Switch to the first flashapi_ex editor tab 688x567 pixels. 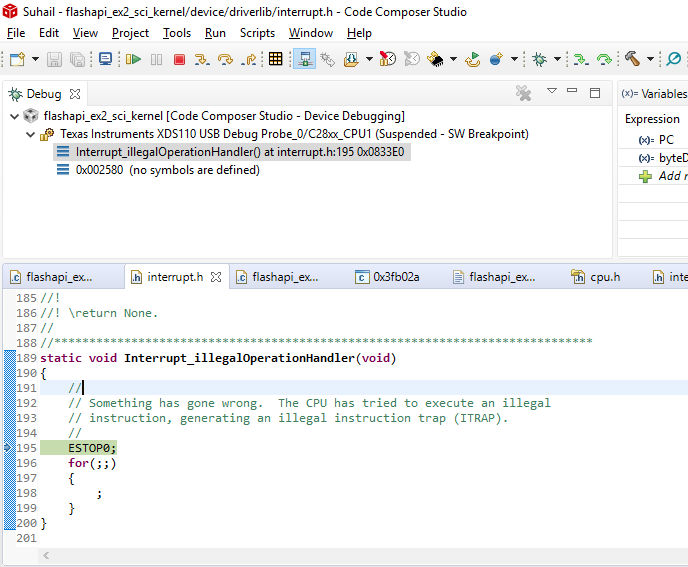tap(59, 277)
